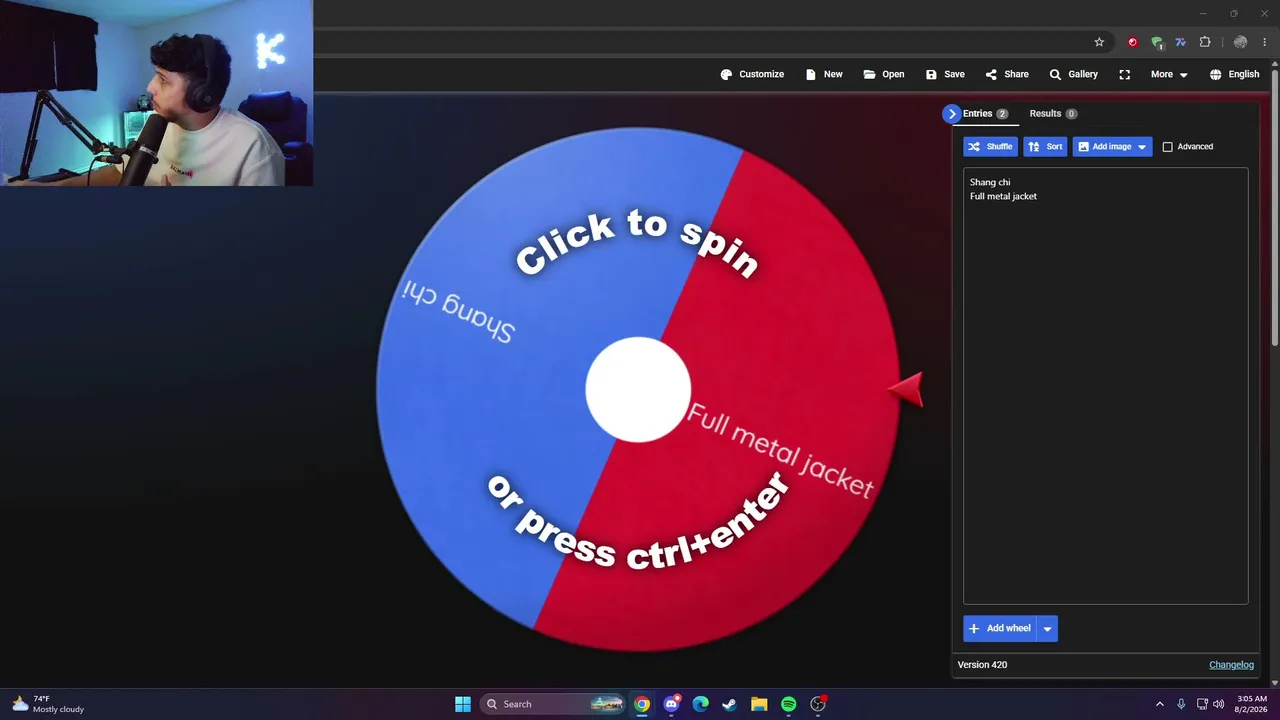Expand the More dropdown menu
The height and width of the screenshot is (720, 1280).
[1169, 74]
